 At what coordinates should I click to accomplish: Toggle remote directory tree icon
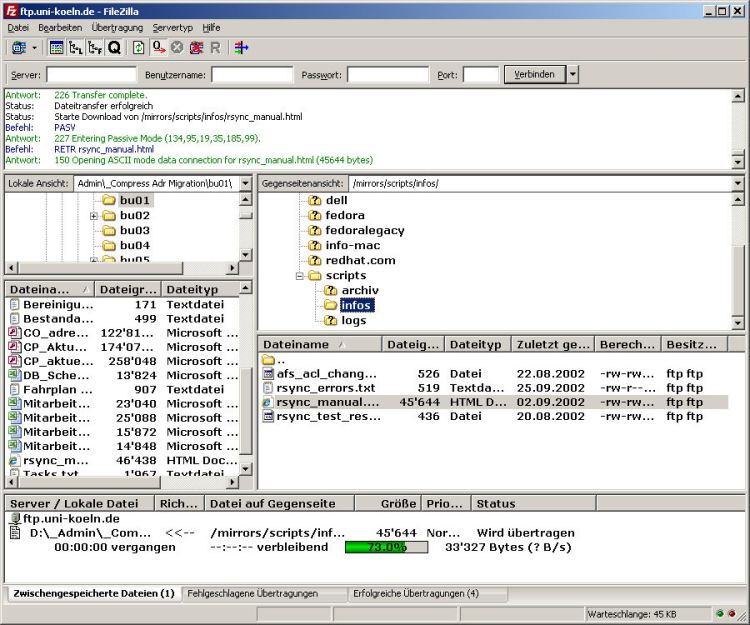pos(95,48)
